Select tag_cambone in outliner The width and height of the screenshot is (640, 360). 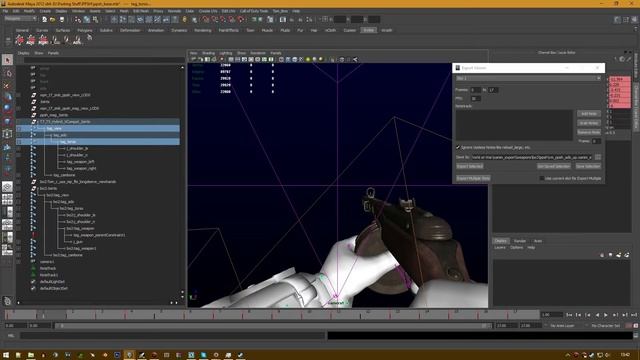point(64,175)
